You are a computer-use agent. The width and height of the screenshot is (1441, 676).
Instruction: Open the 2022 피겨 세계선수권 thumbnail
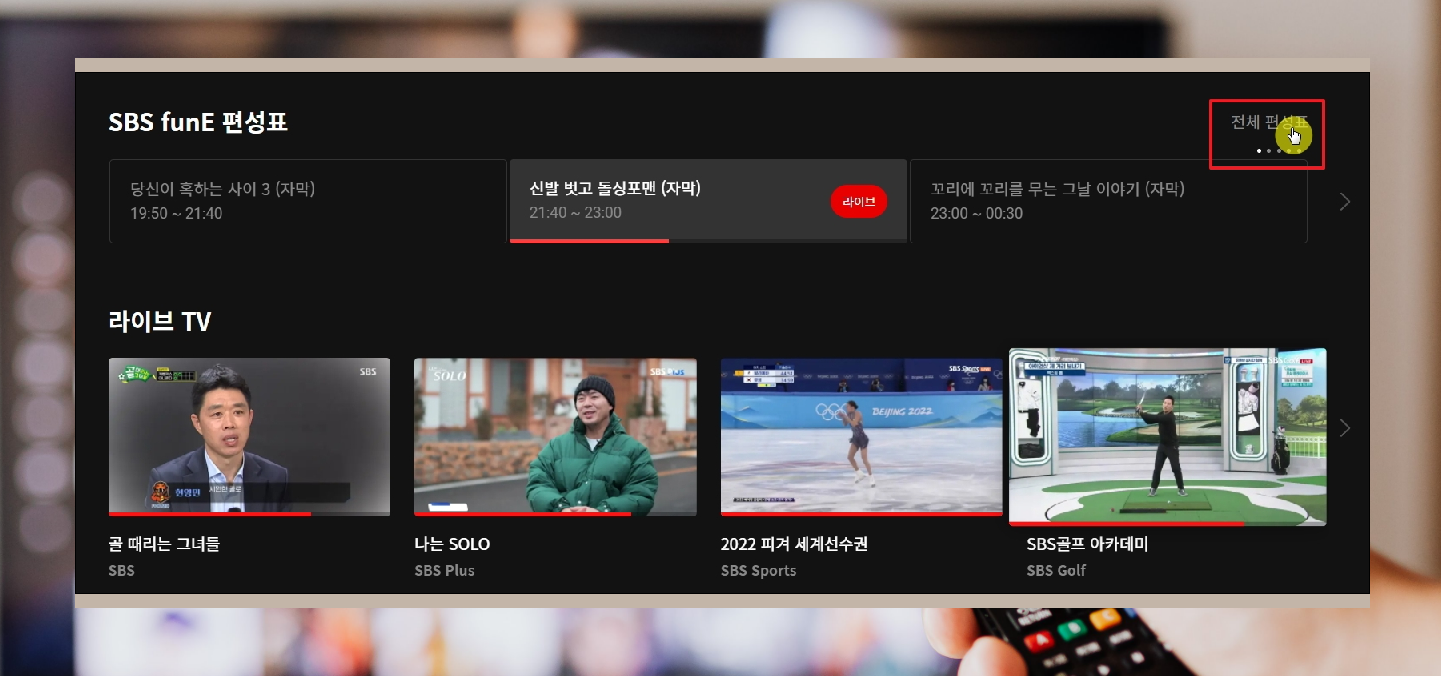861,437
